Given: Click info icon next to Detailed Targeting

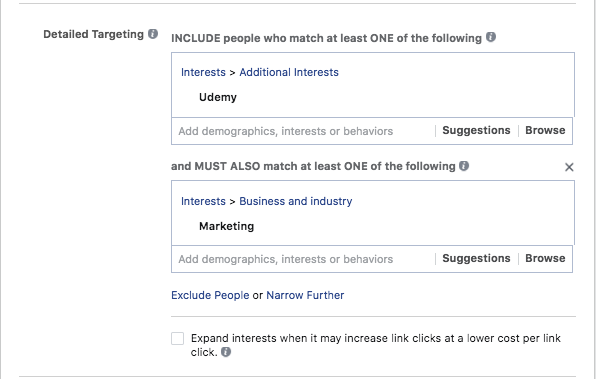Looking at the screenshot, I should (x=153, y=34).
